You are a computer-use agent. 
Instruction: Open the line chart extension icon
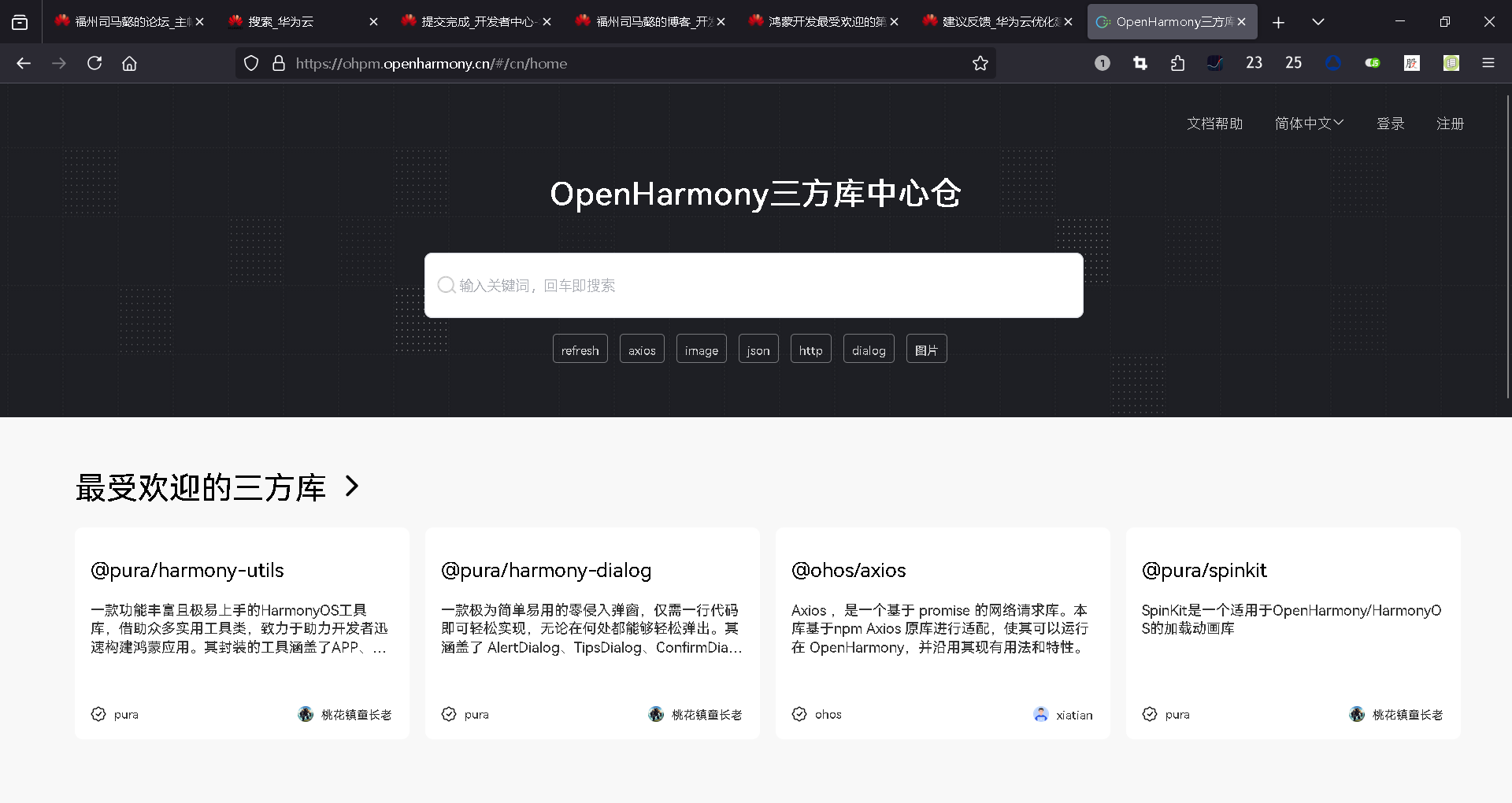pos(1215,63)
